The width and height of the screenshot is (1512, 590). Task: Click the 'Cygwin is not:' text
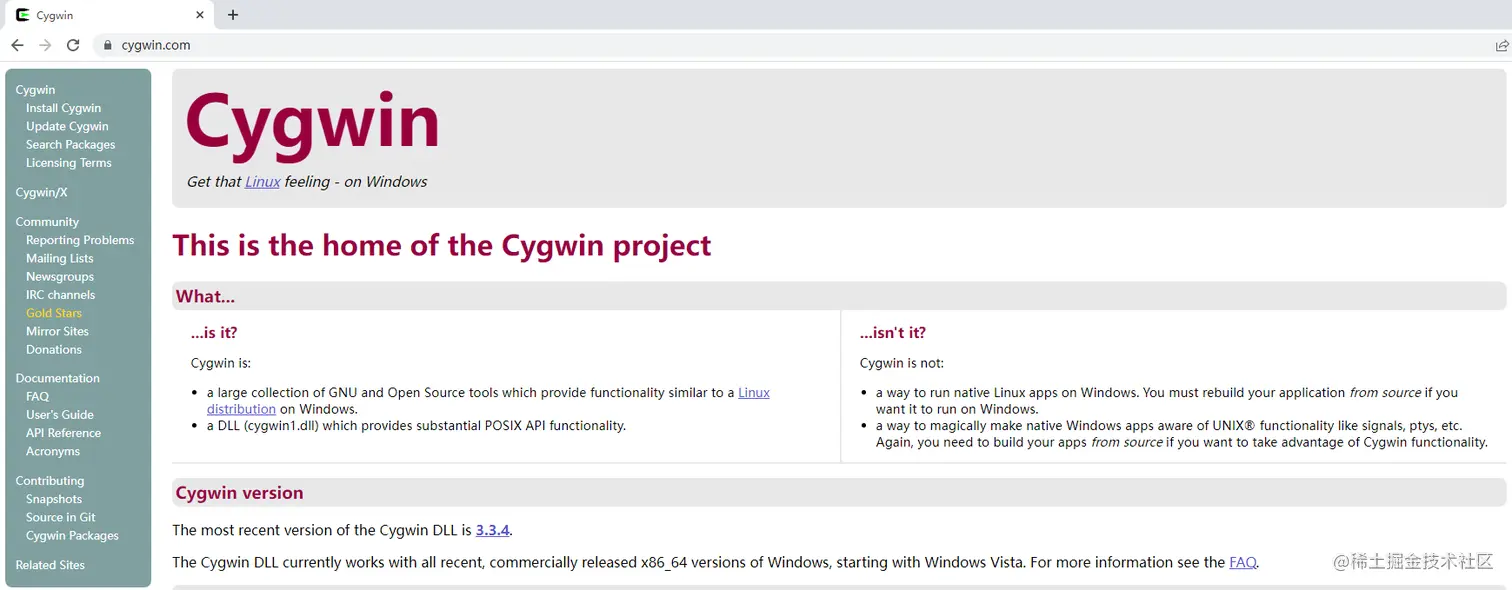click(x=902, y=363)
